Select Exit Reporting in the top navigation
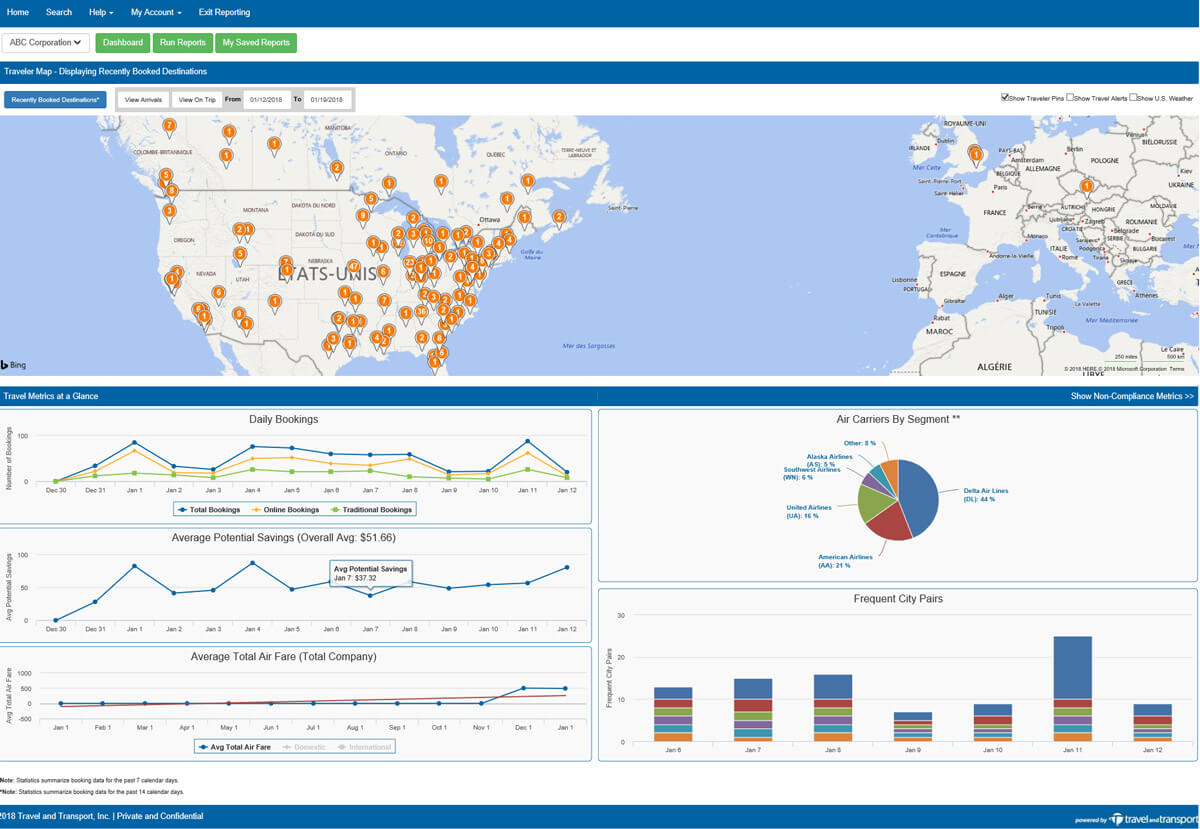 coord(224,12)
